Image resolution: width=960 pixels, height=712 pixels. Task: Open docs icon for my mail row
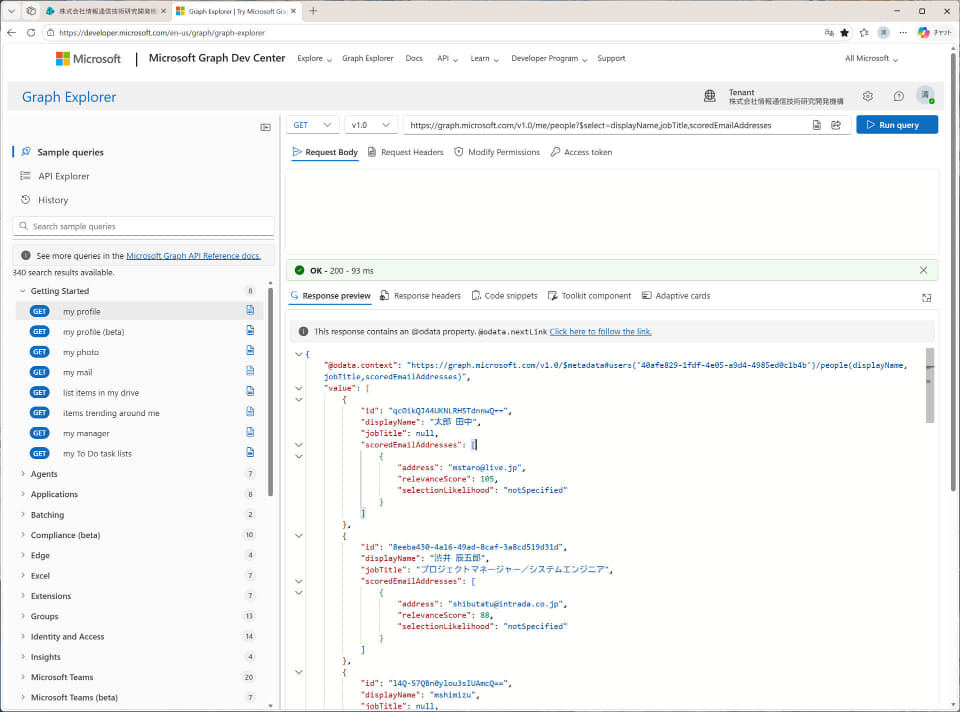tap(250, 371)
